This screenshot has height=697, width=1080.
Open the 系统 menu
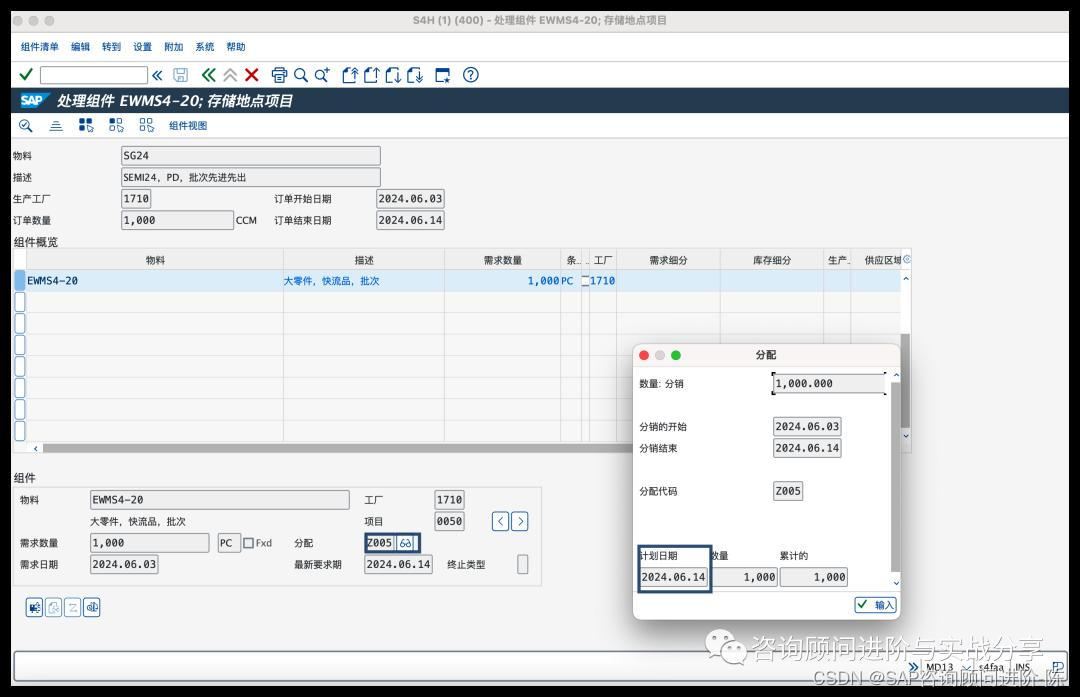(205, 47)
